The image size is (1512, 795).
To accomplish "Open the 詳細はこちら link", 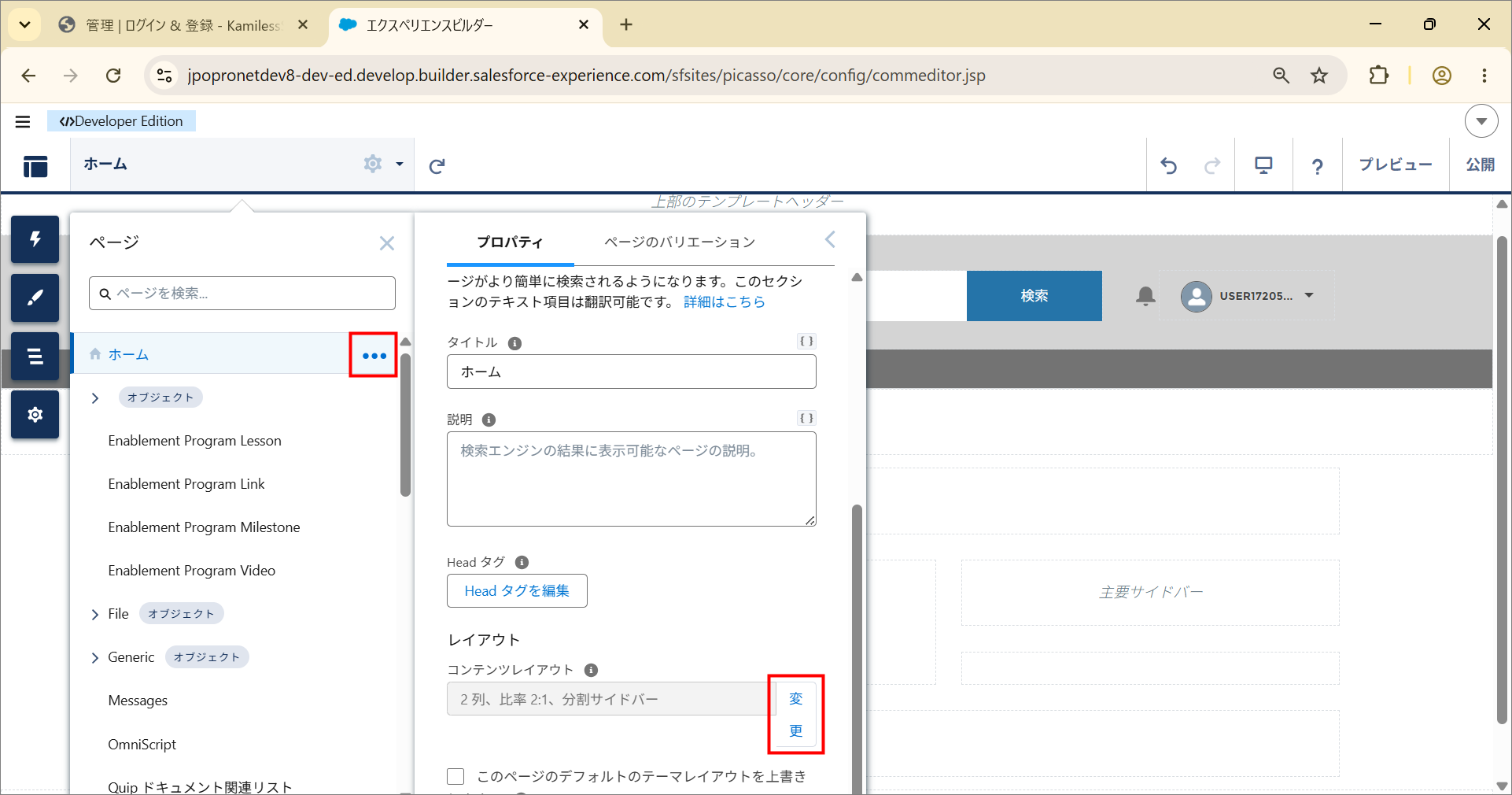I will click(725, 302).
